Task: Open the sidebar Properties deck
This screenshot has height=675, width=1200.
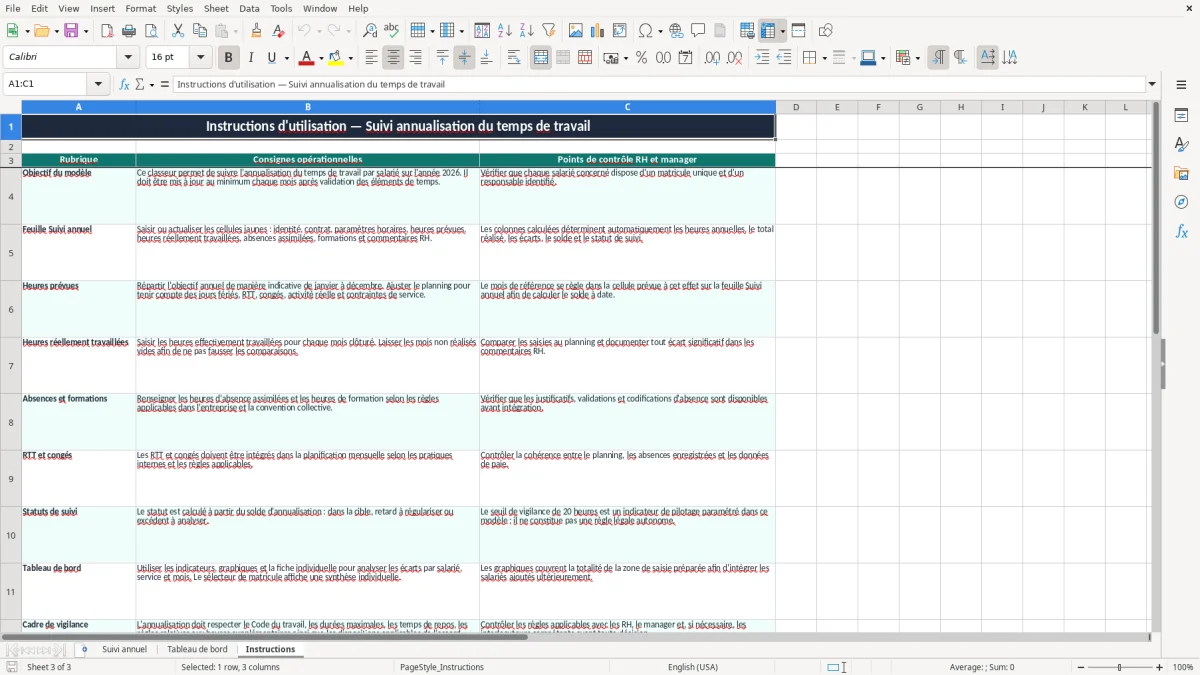Action: [x=1181, y=116]
